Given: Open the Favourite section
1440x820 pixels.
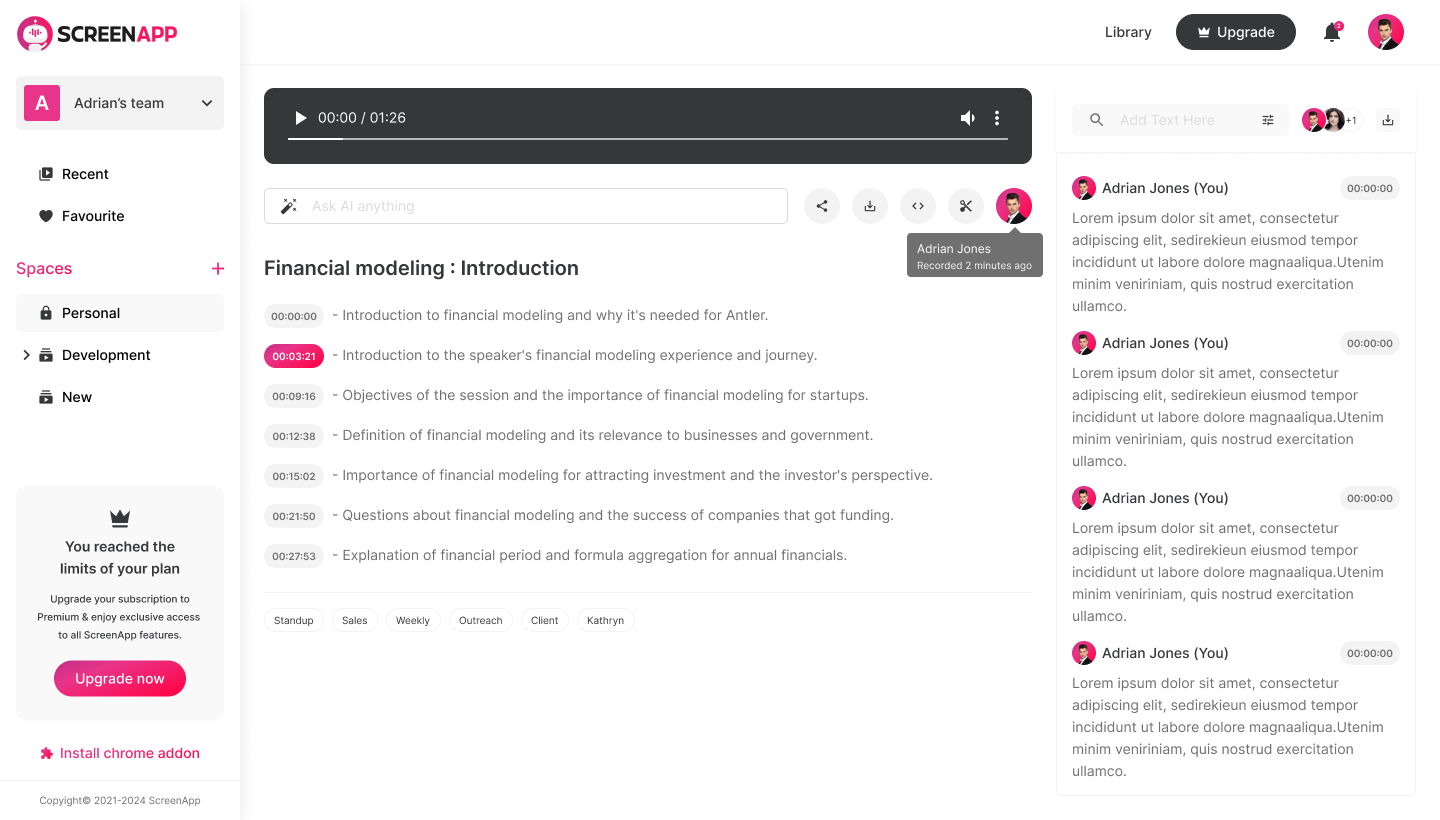Looking at the screenshot, I should click(x=92, y=216).
